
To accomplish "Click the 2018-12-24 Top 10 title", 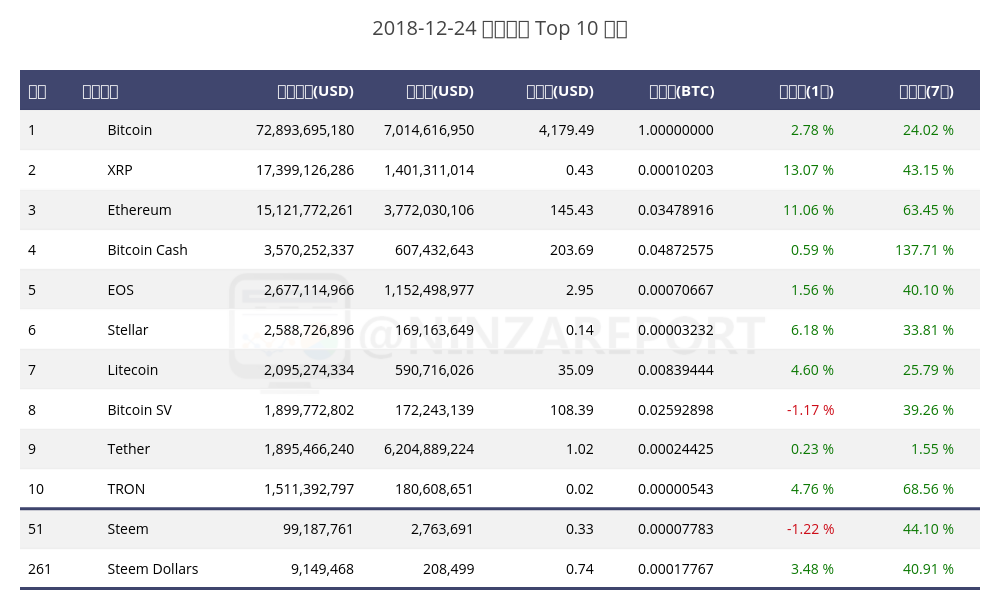I will (x=500, y=29).
